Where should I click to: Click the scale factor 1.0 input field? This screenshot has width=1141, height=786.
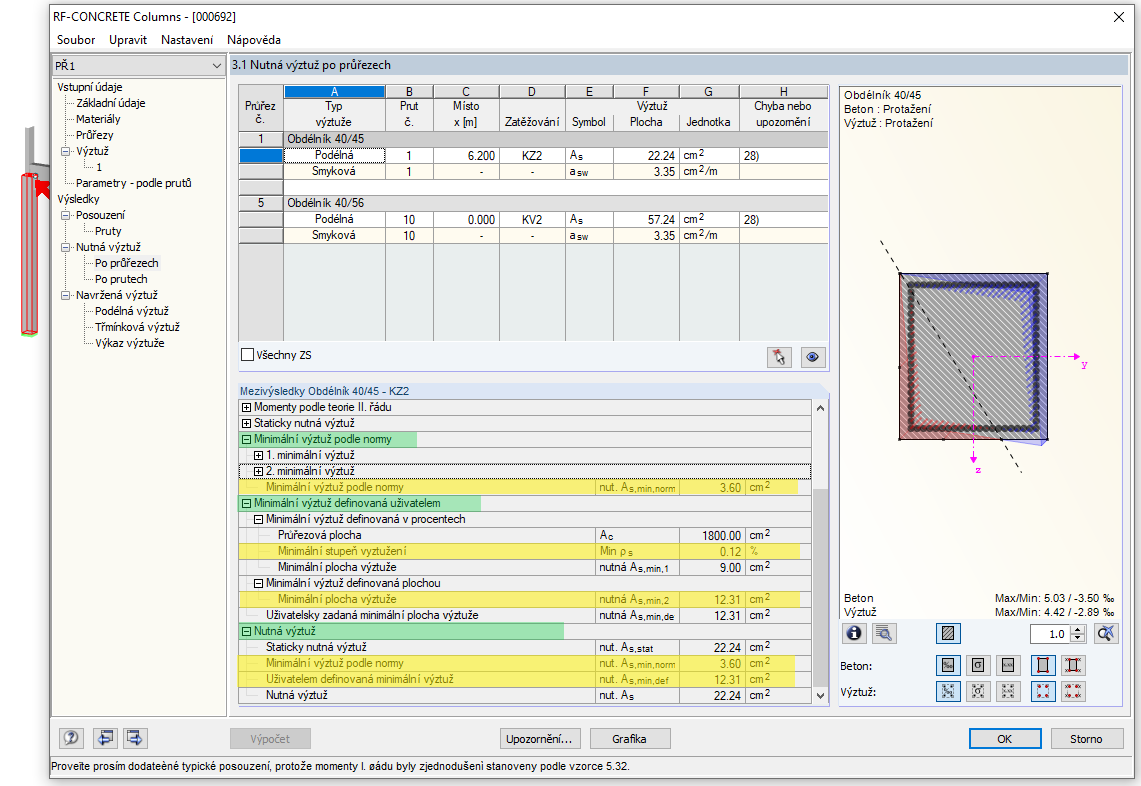(x=1051, y=634)
